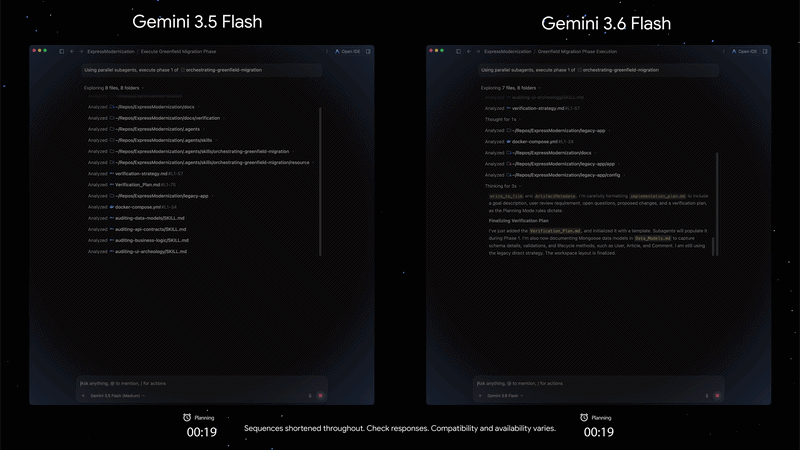Open auditing-data-models/SKILL.md row

(136, 218)
